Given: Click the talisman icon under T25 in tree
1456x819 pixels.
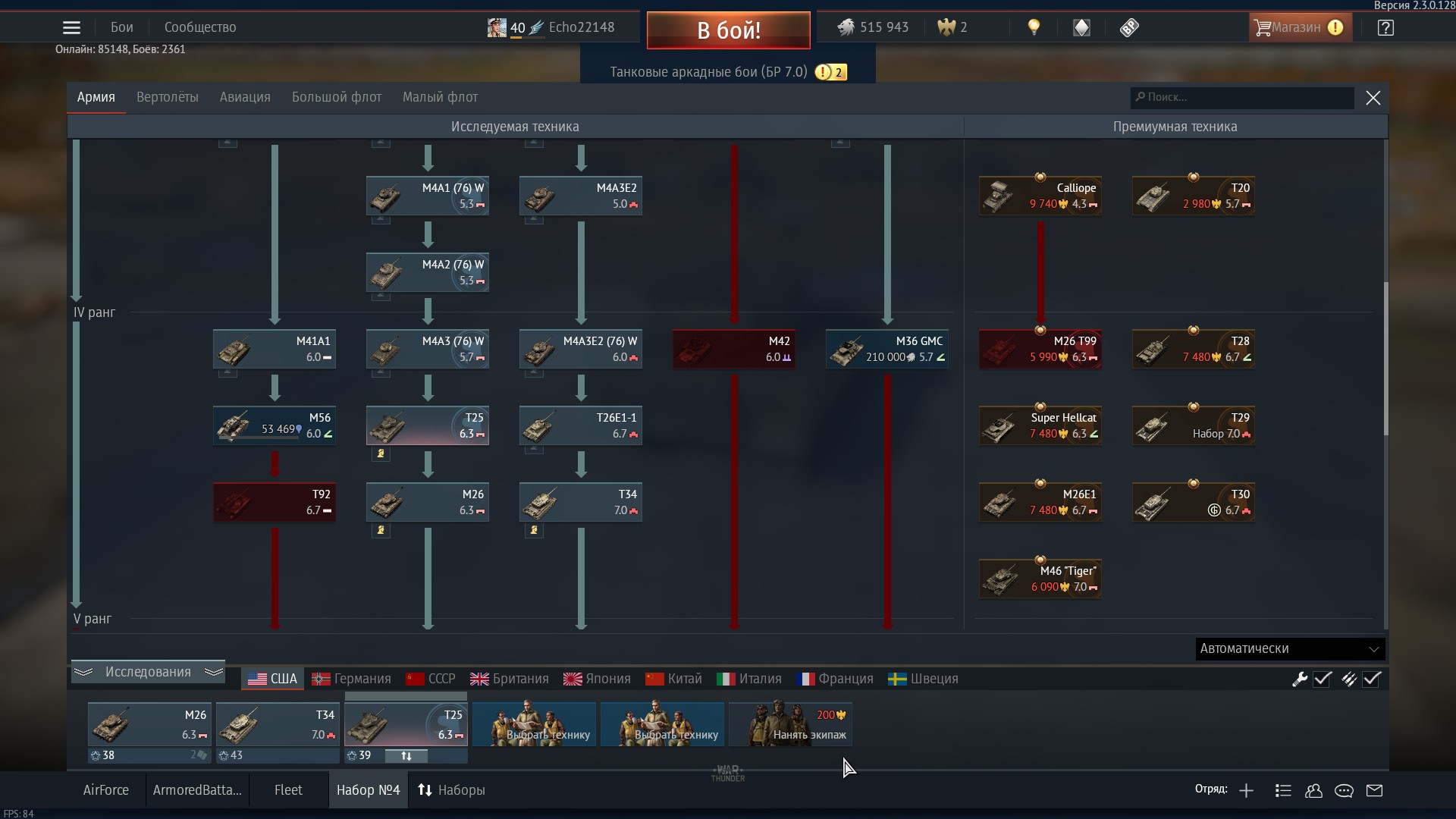Looking at the screenshot, I should click(x=381, y=453).
